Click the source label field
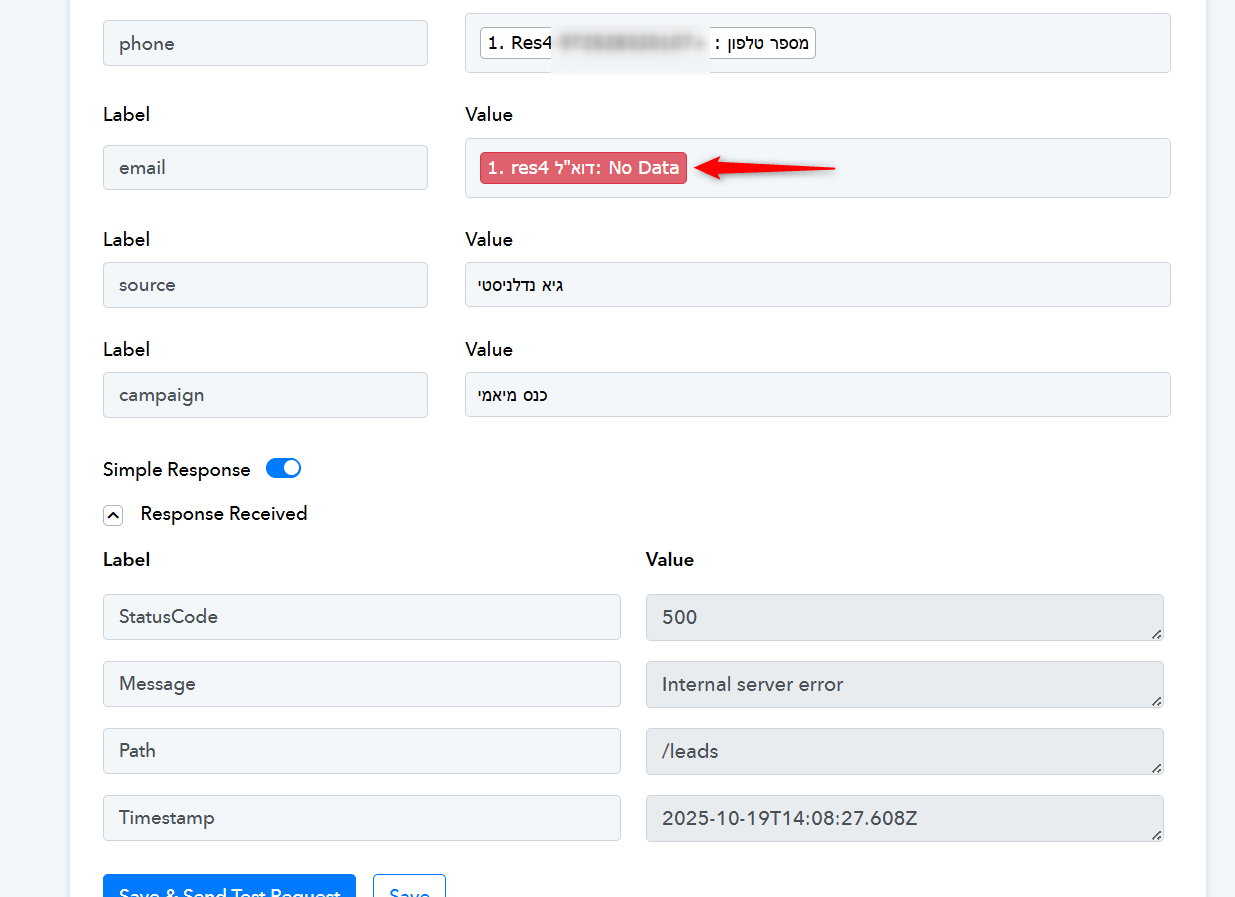This screenshot has height=897, width=1235. point(265,285)
